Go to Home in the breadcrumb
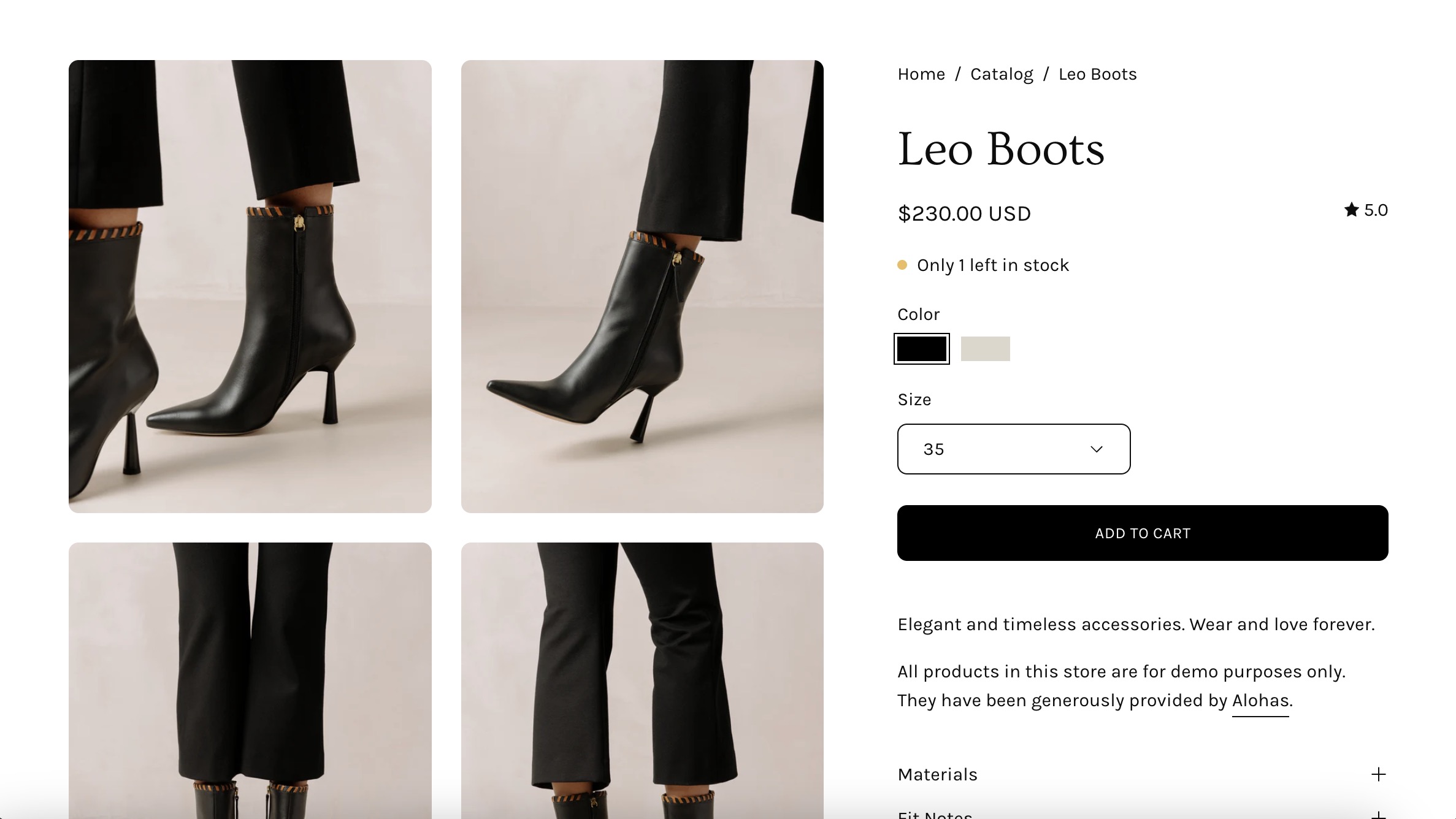Image resolution: width=1456 pixels, height=819 pixels. (921, 74)
